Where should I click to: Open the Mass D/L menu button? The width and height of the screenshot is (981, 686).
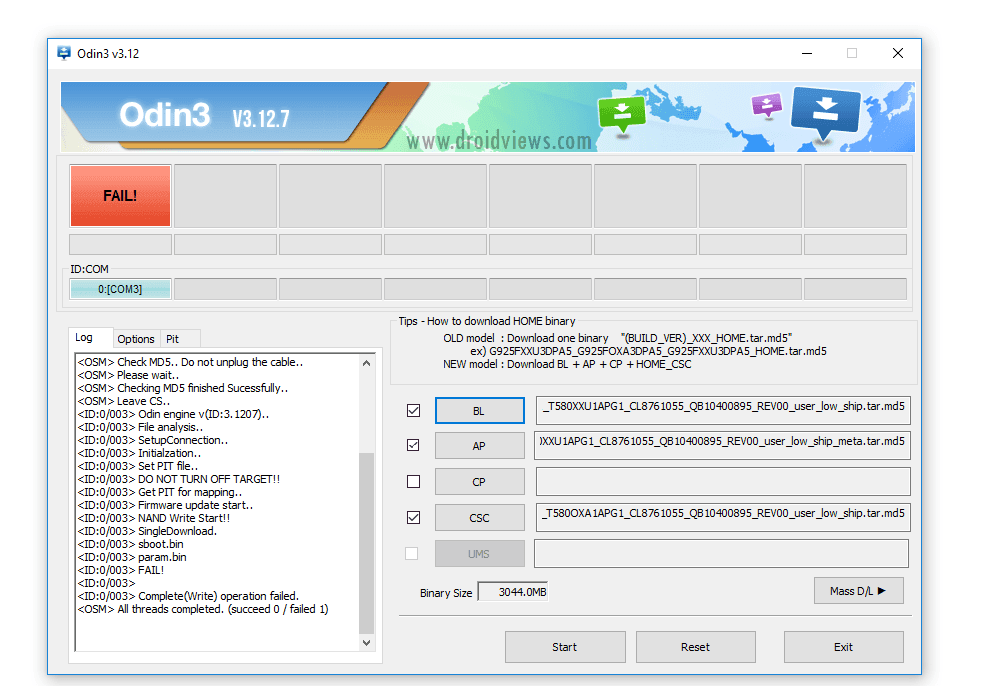858,591
